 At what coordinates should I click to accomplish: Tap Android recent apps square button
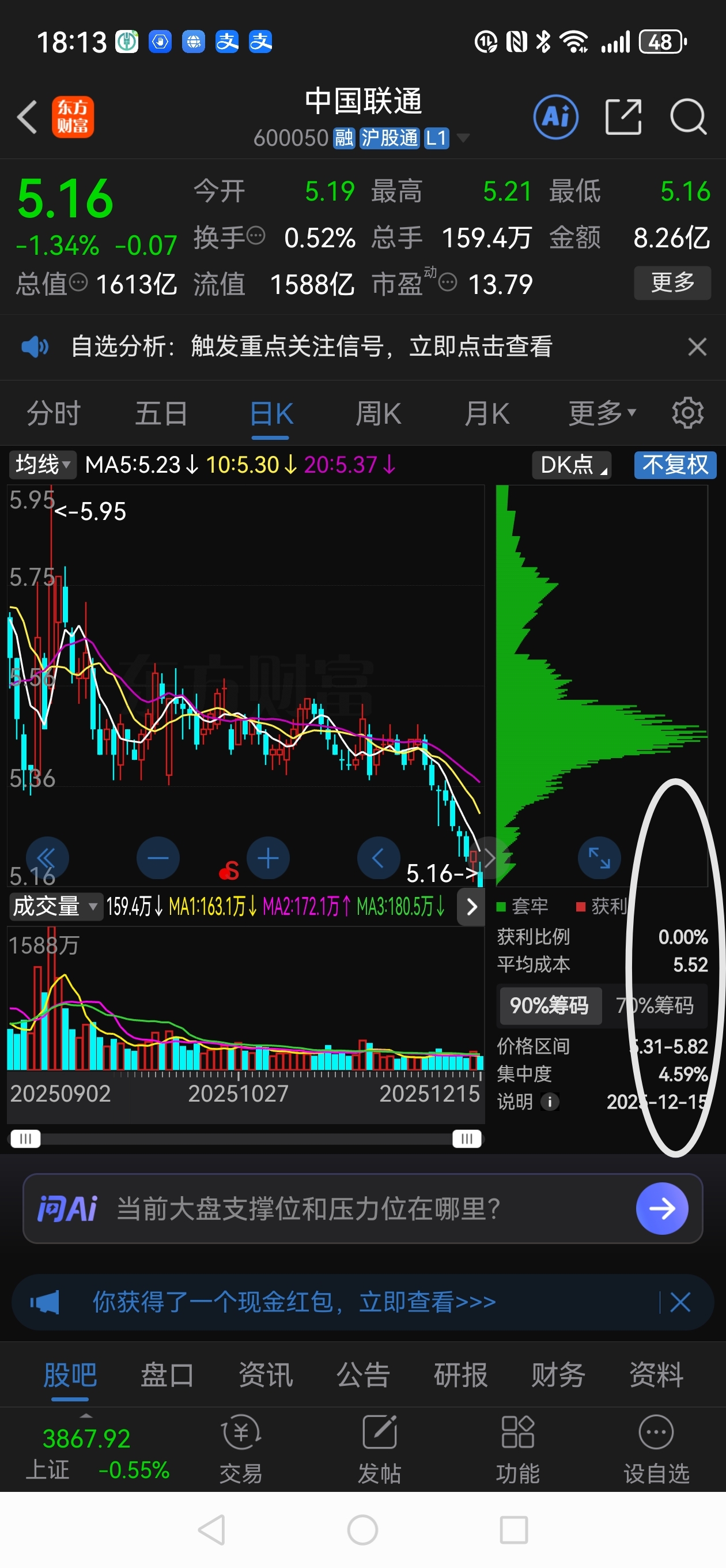point(513,1529)
